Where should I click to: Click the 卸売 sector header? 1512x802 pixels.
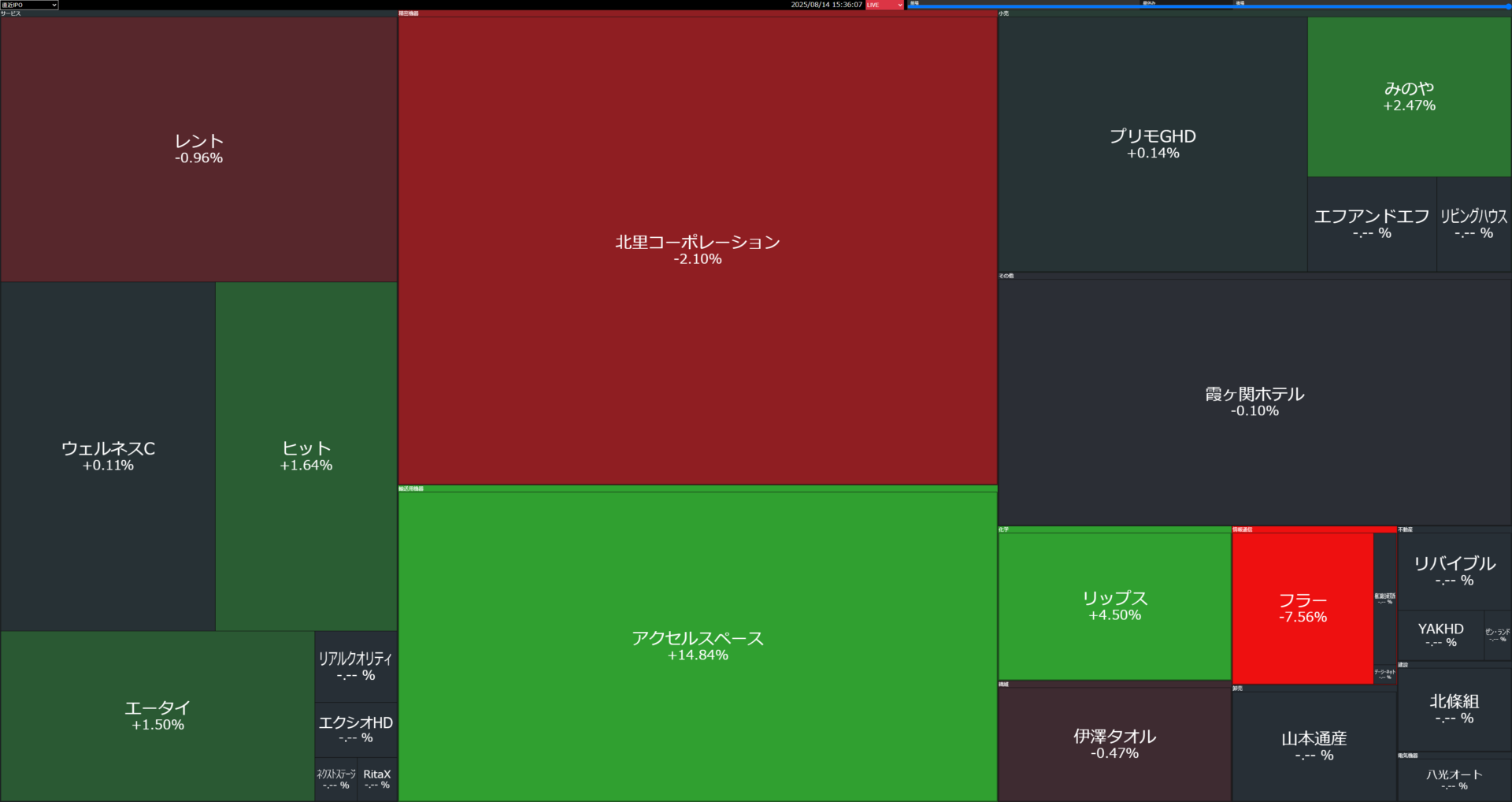pos(1314,689)
